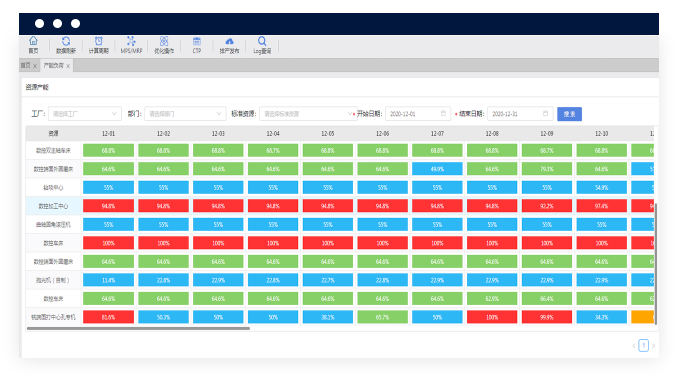Click the blue 34.3% cell

[x=601, y=317]
